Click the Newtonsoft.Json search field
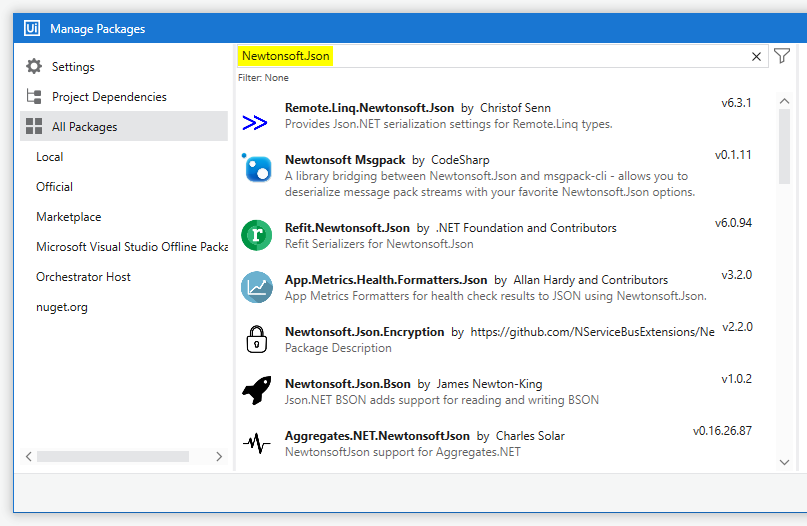 tap(502, 56)
